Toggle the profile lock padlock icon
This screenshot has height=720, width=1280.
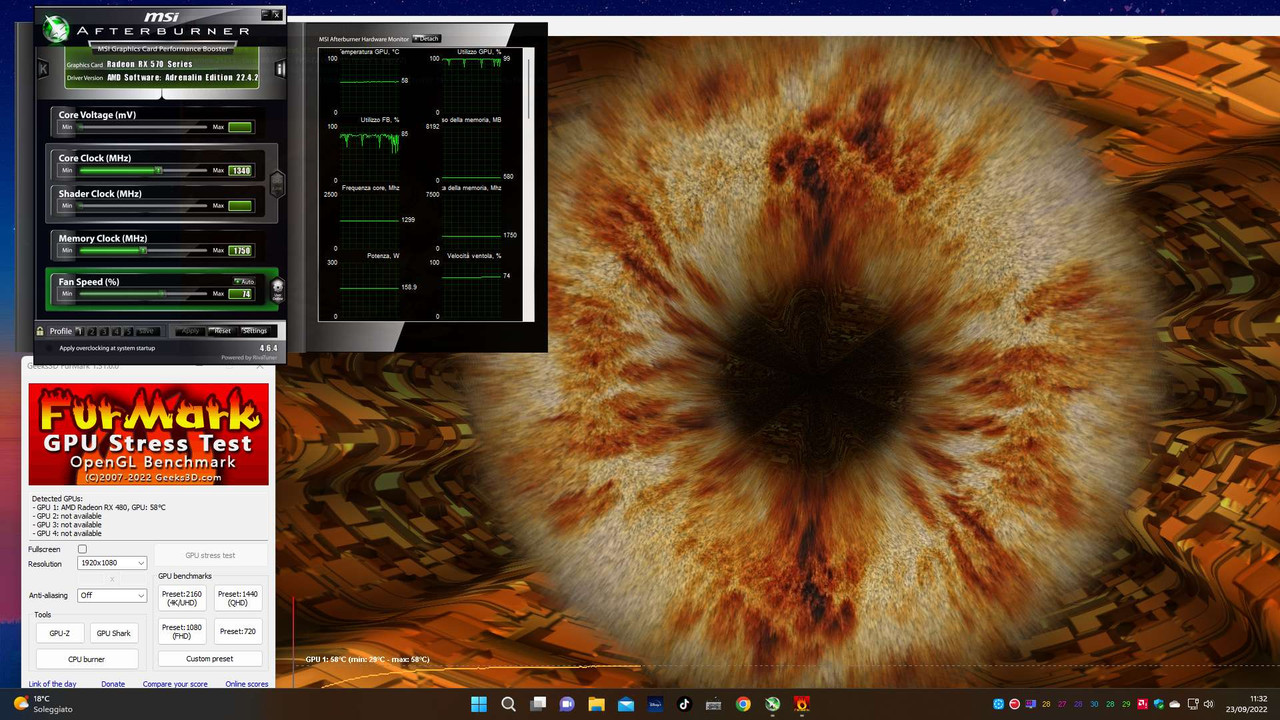[40, 331]
